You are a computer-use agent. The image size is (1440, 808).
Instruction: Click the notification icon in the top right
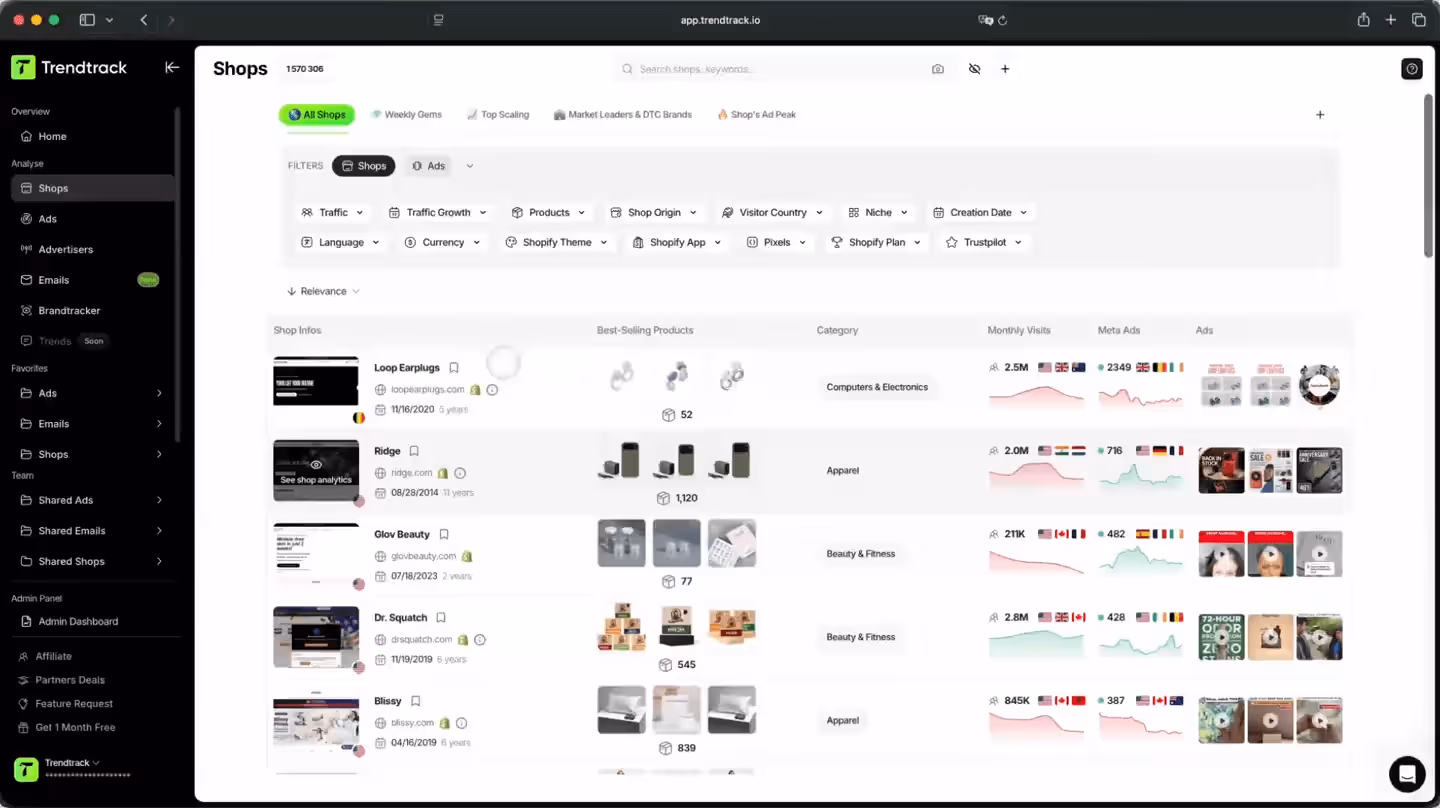point(1411,68)
